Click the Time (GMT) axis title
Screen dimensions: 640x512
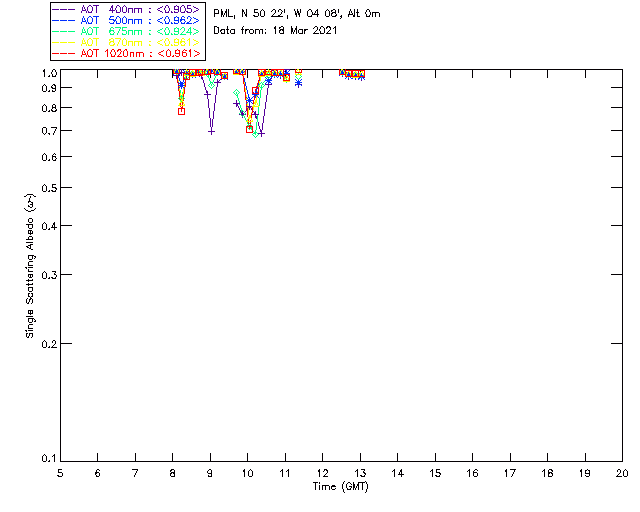coord(340,487)
